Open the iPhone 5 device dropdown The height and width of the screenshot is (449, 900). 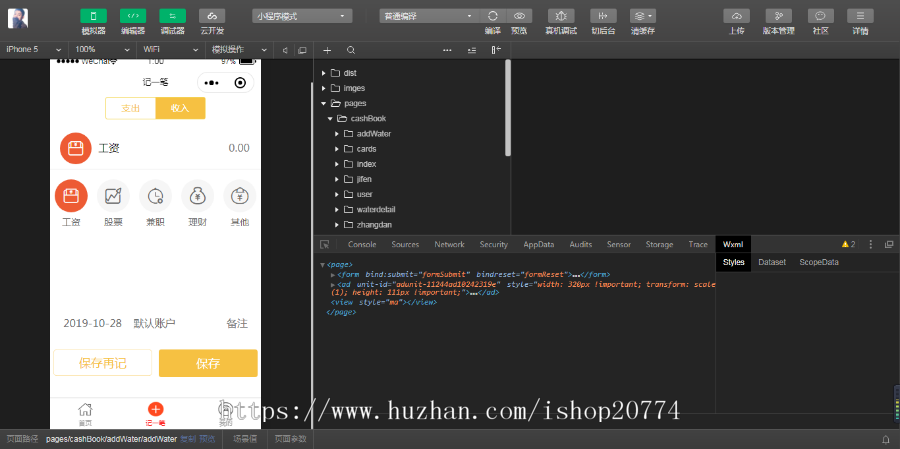coord(32,49)
